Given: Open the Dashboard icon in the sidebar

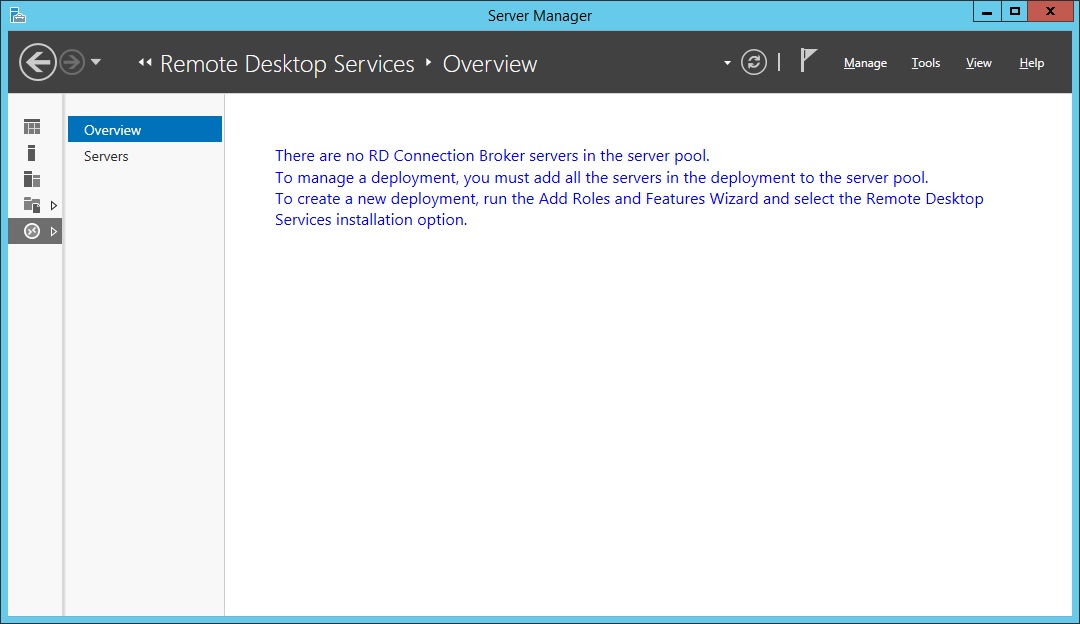Looking at the screenshot, I should click(x=32, y=127).
